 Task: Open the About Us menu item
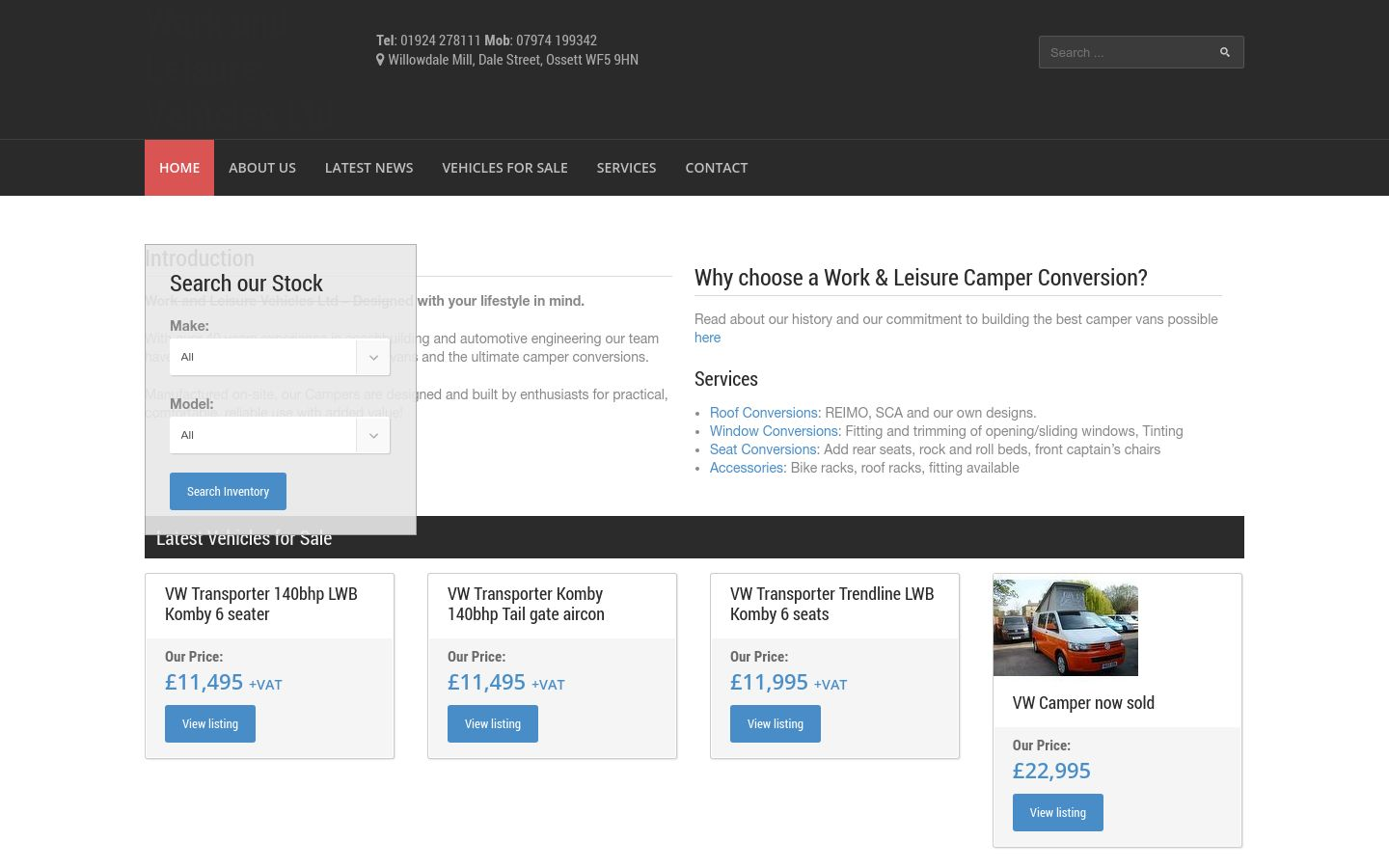click(262, 168)
